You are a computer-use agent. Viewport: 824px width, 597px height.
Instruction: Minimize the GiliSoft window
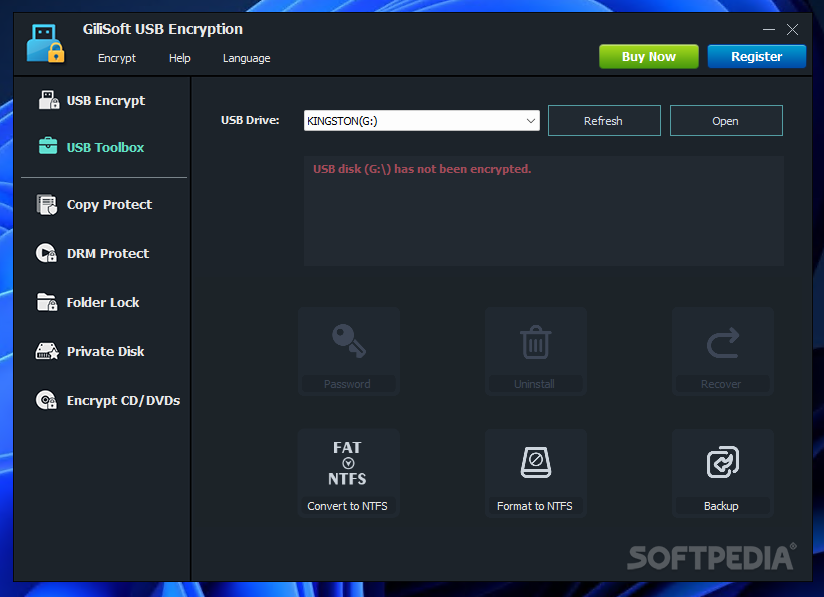pos(769,29)
